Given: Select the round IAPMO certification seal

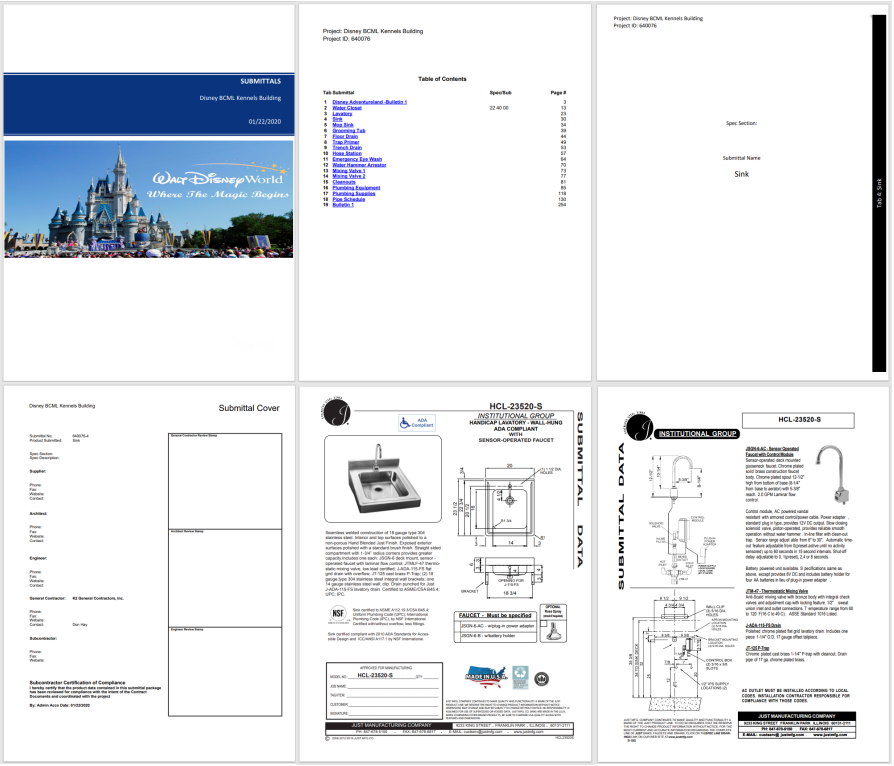Looking at the screenshot, I should point(541,677).
